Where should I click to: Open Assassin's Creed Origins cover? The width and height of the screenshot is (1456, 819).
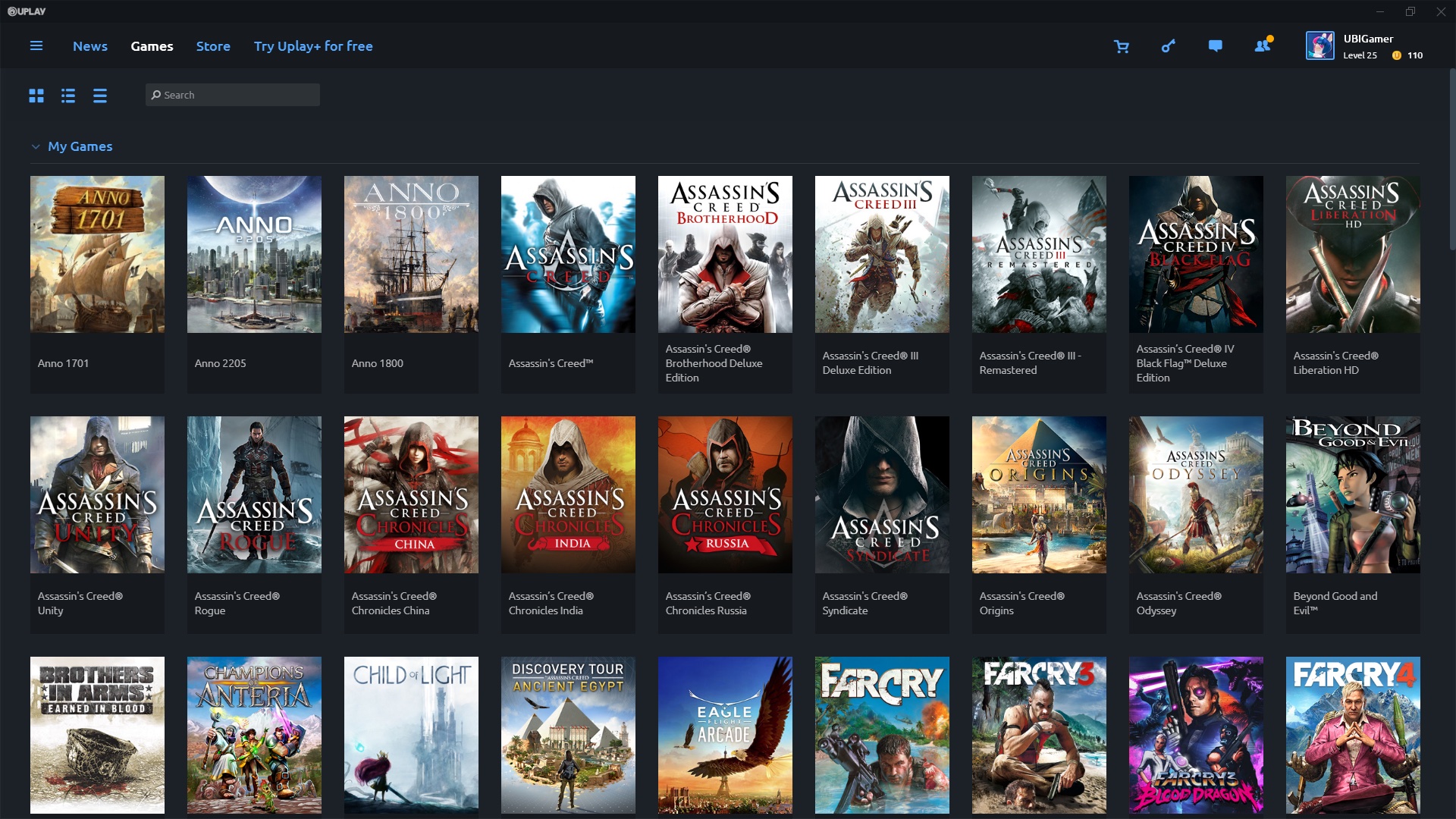[1039, 494]
